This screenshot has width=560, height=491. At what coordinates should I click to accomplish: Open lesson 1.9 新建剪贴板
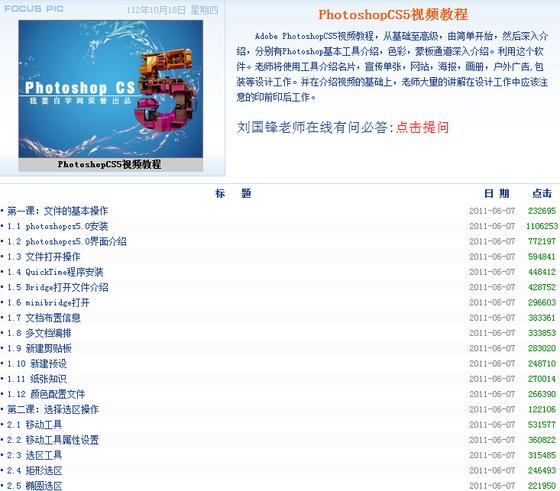tap(39, 349)
